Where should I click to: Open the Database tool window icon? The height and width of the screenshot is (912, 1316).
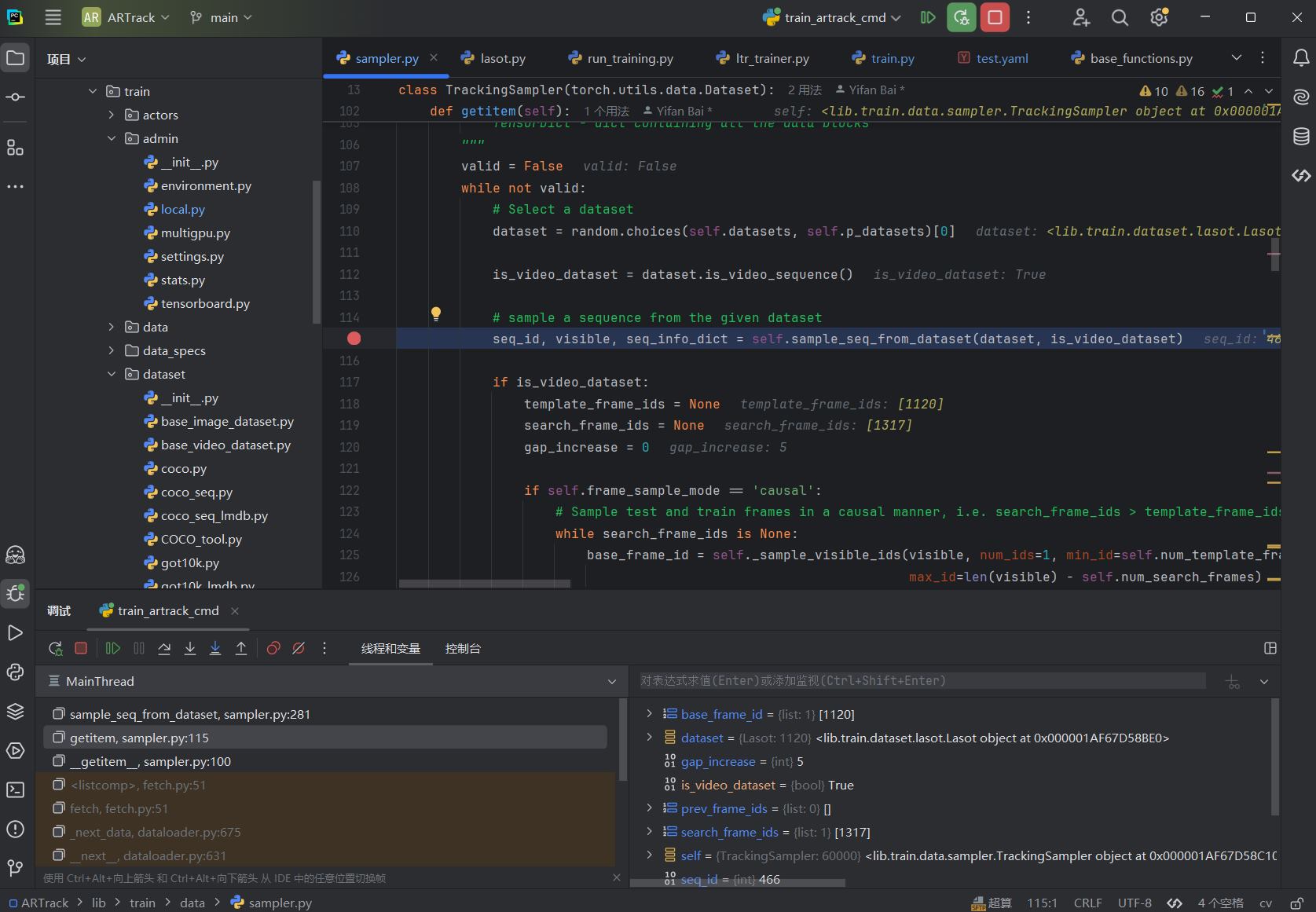1301,137
